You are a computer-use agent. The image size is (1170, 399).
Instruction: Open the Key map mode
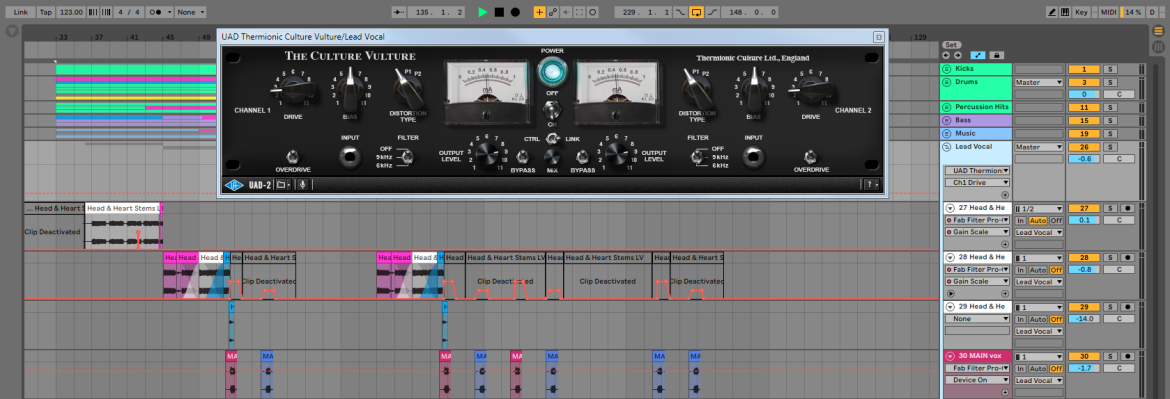click(x=1082, y=12)
